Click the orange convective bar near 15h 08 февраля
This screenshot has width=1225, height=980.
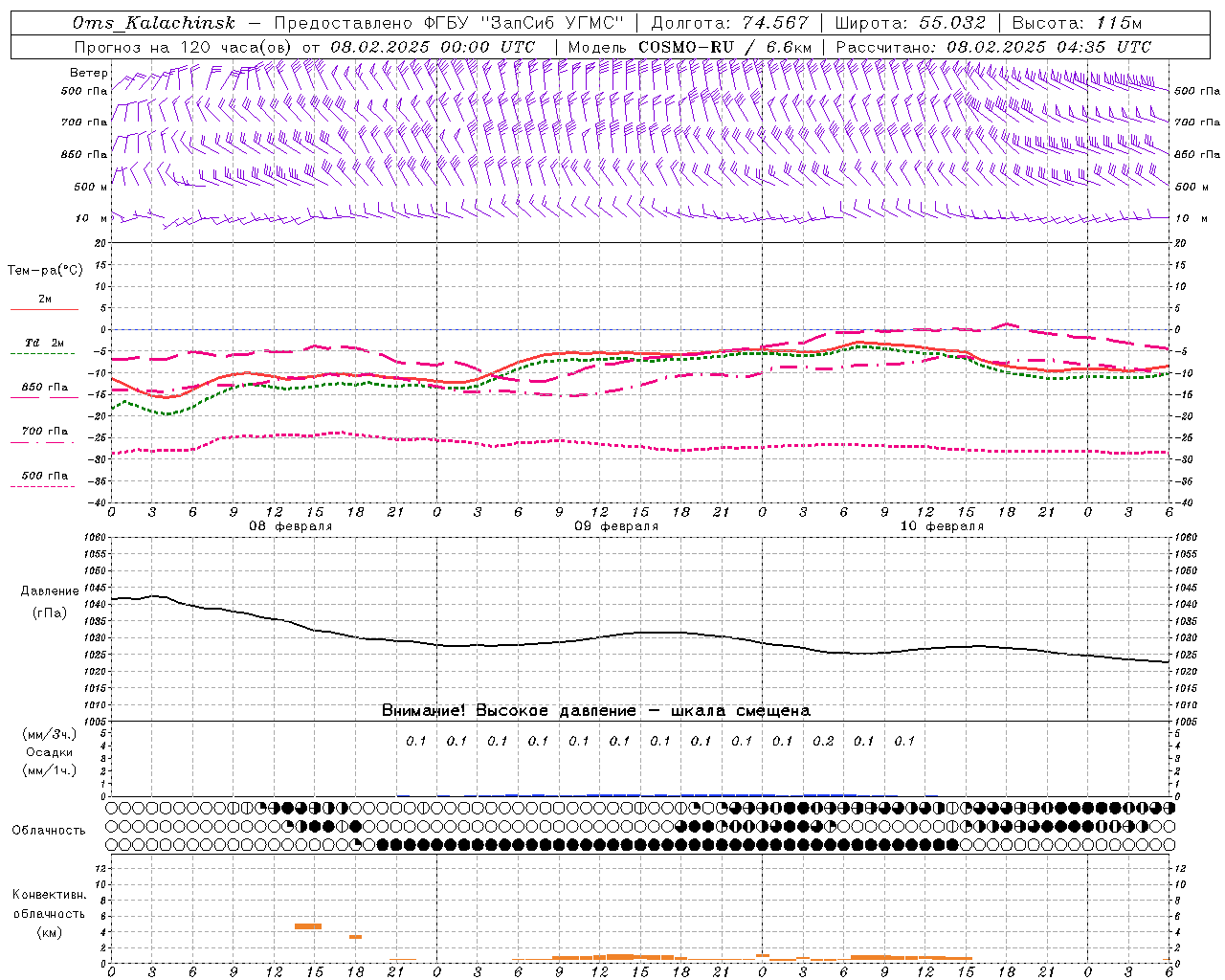click(308, 926)
